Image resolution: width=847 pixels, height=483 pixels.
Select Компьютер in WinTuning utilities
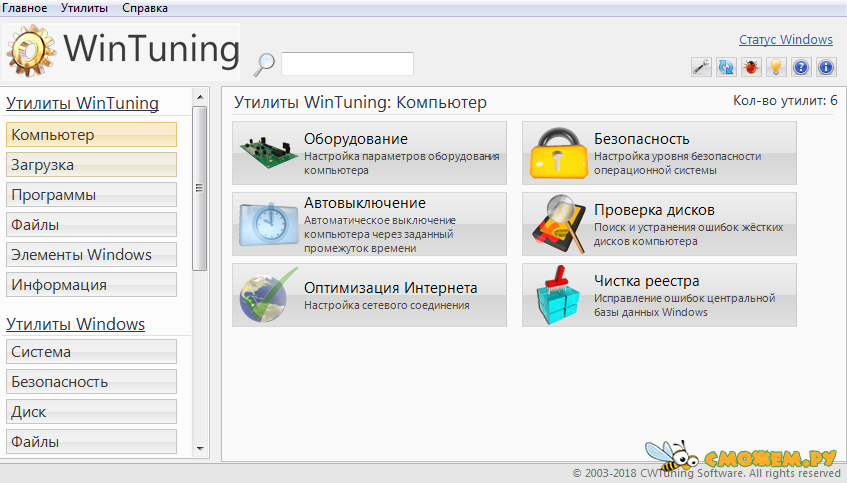91,135
